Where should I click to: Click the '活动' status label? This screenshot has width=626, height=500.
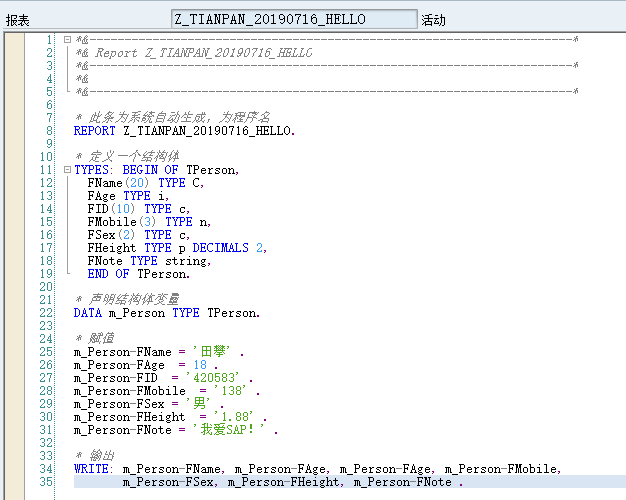[x=433, y=20]
